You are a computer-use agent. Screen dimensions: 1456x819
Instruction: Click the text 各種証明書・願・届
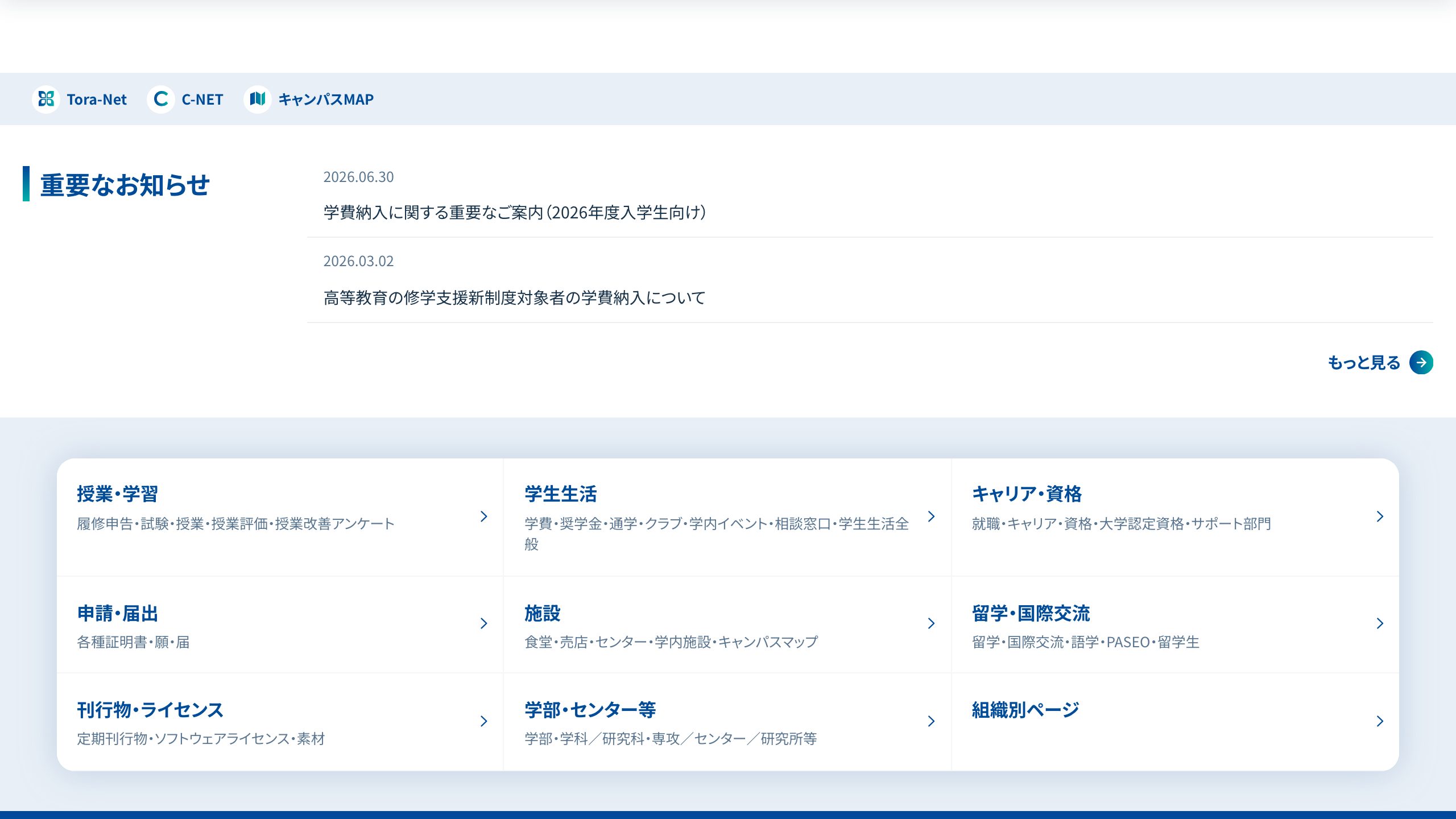[x=133, y=642]
